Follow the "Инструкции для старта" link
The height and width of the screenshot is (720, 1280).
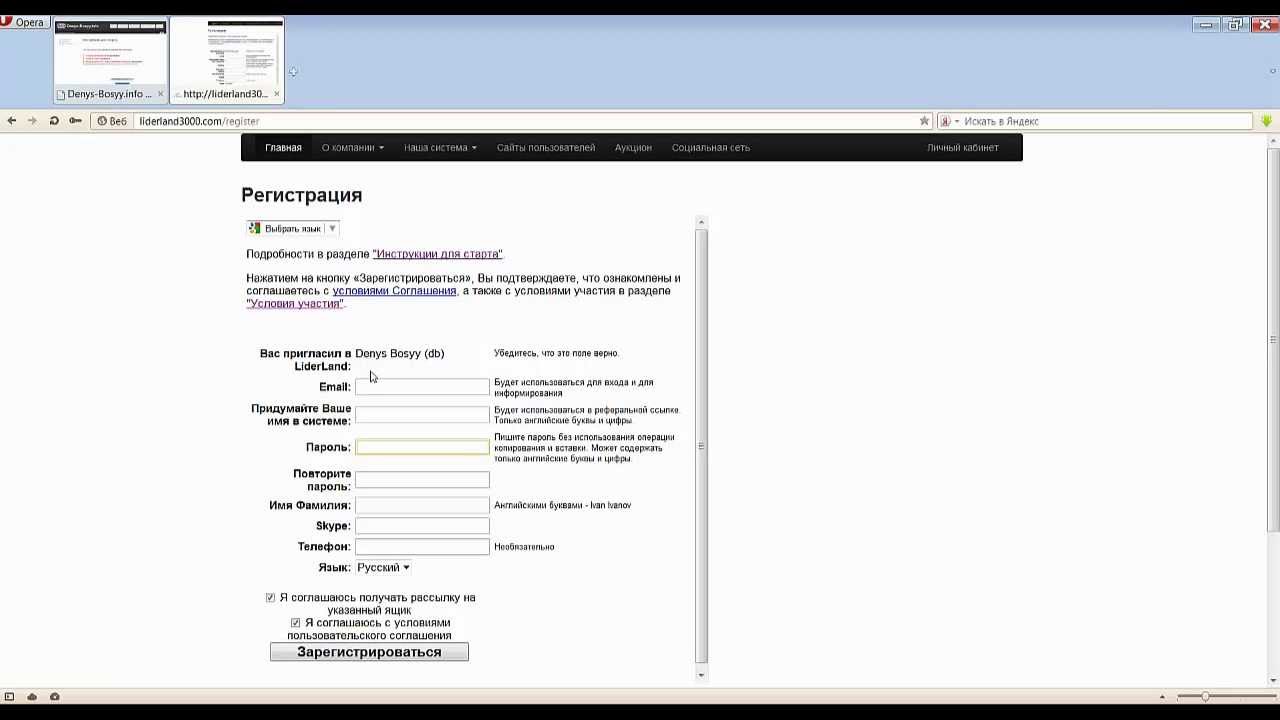tap(437, 254)
